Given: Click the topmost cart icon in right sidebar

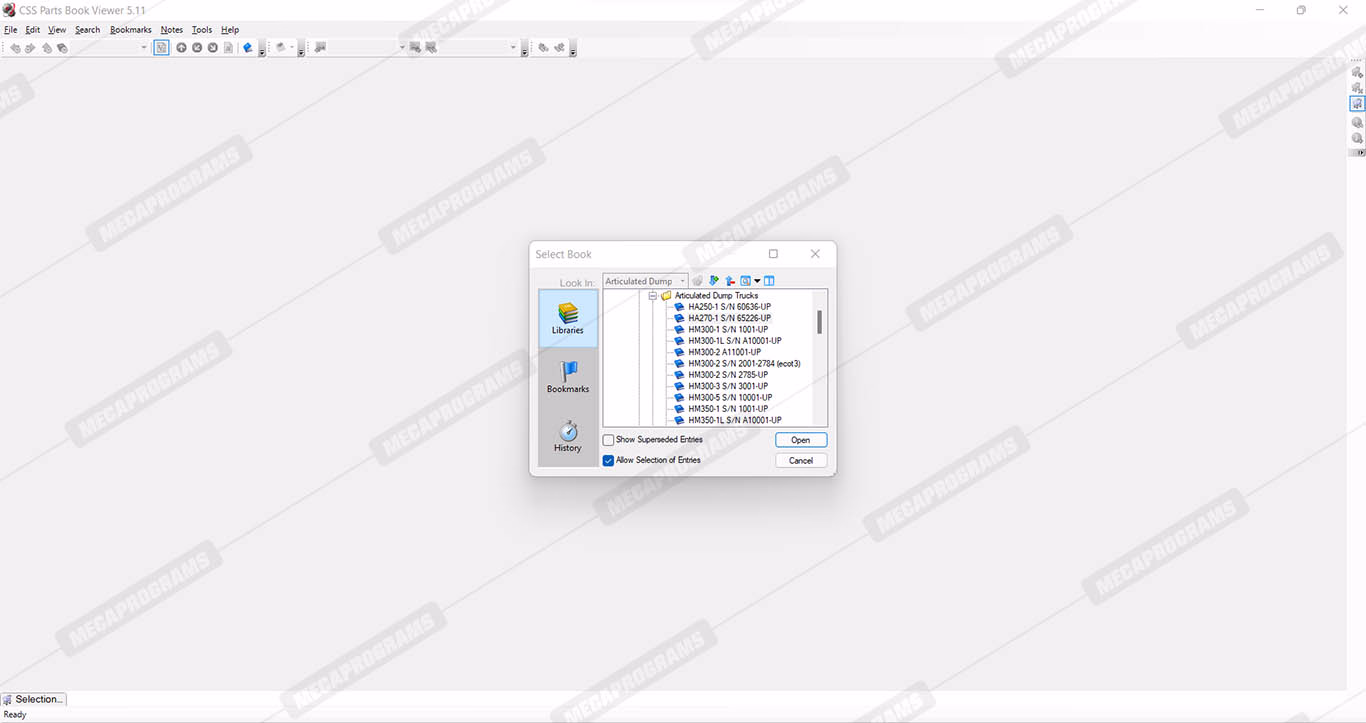Looking at the screenshot, I should [x=1357, y=72].
